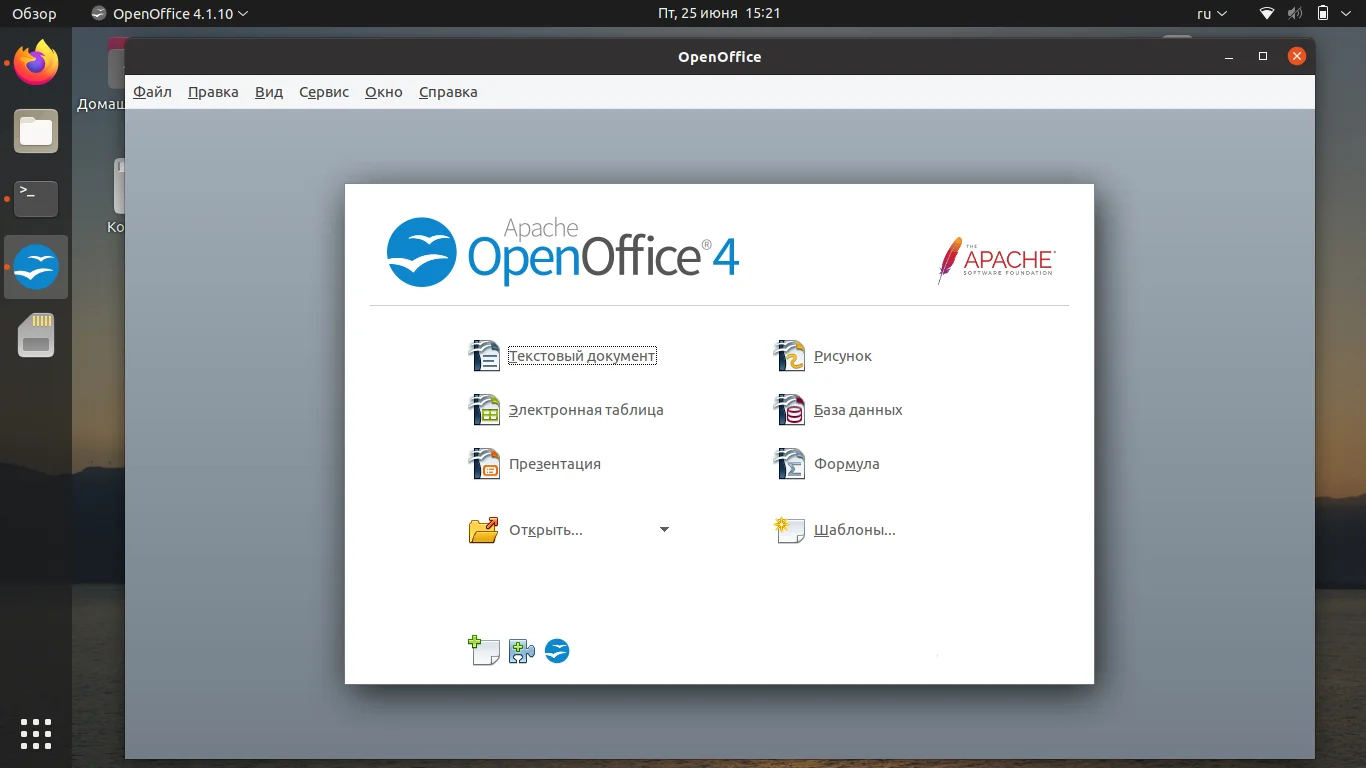Open the Окно menu
This screenshot has width=1366, height=768.
pyautogui.click(x=384, y=92)
